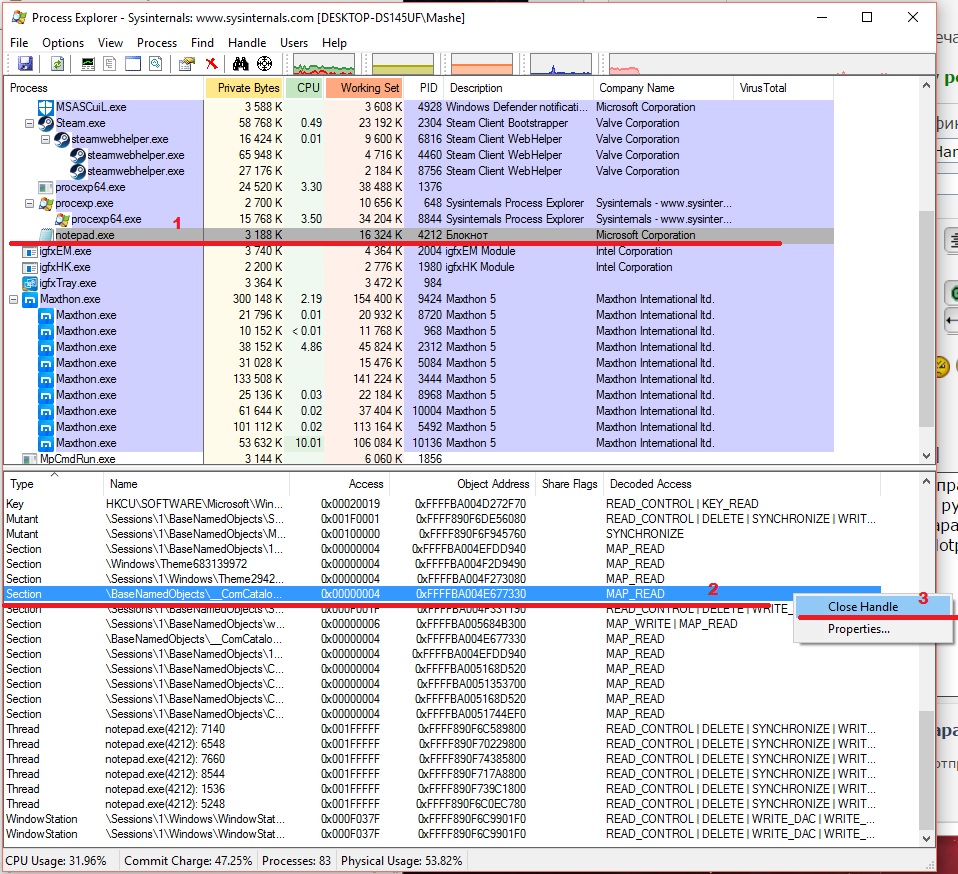Sort by the Private Bytes column header
This screenshot has width=958, height=874.
[x=248, y=88]
